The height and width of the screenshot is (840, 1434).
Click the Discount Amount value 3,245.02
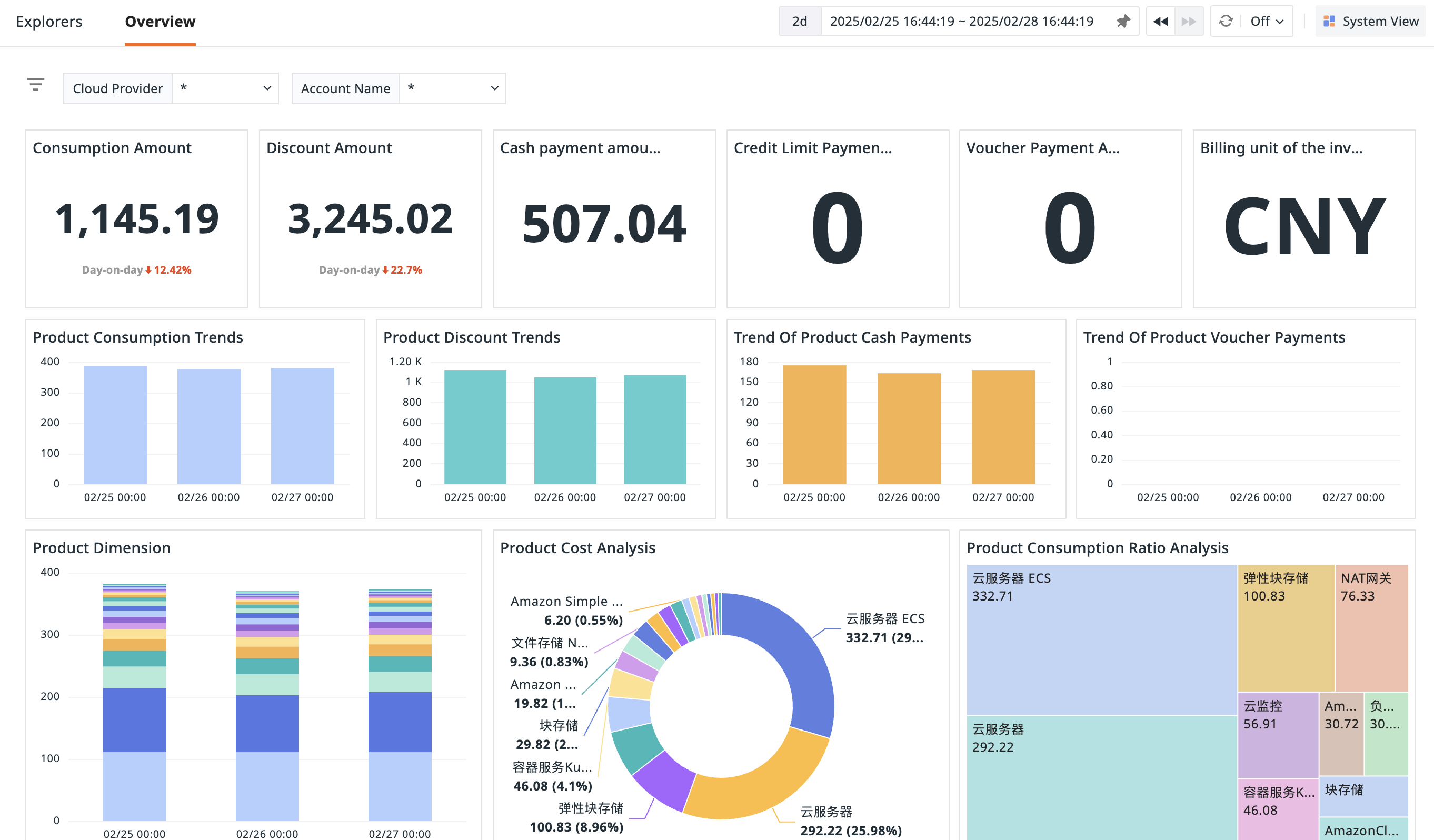[371, 219]
